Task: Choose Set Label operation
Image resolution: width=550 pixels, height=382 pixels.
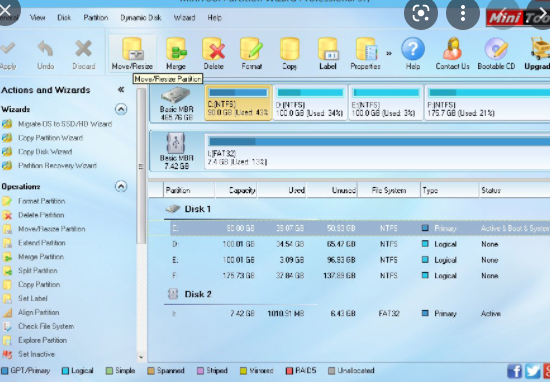Action: click(25, 299)
